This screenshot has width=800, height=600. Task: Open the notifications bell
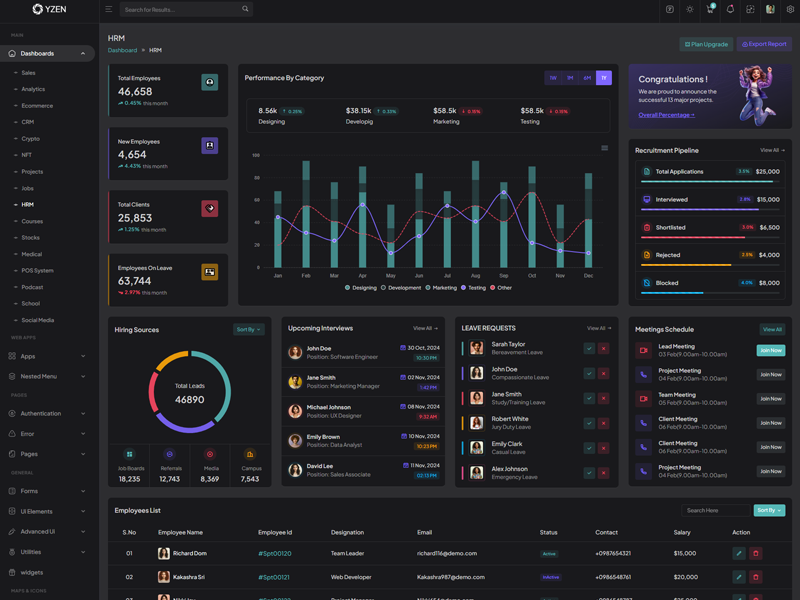click(x=730, y=9)
